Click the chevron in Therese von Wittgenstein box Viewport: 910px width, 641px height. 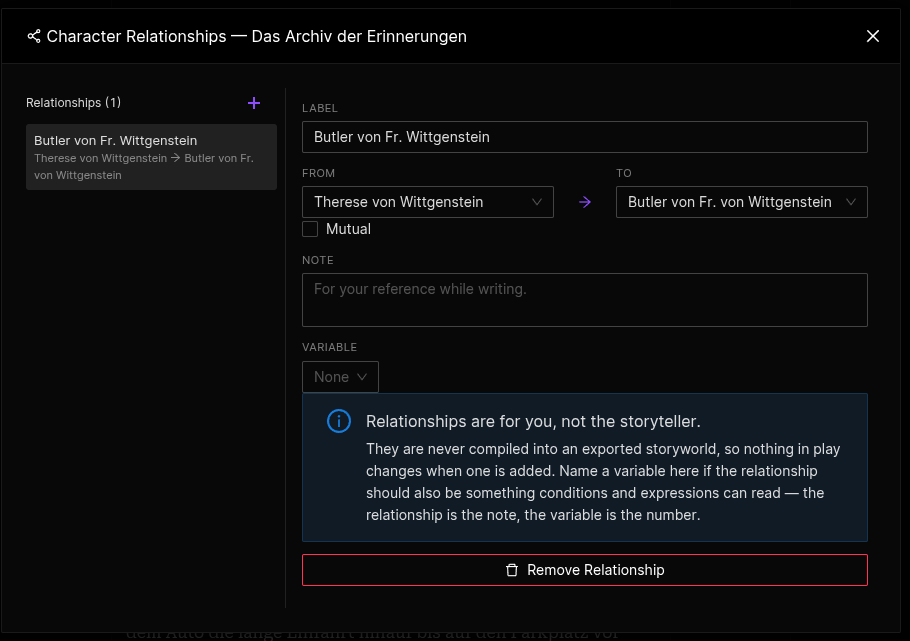pos(537,202)
